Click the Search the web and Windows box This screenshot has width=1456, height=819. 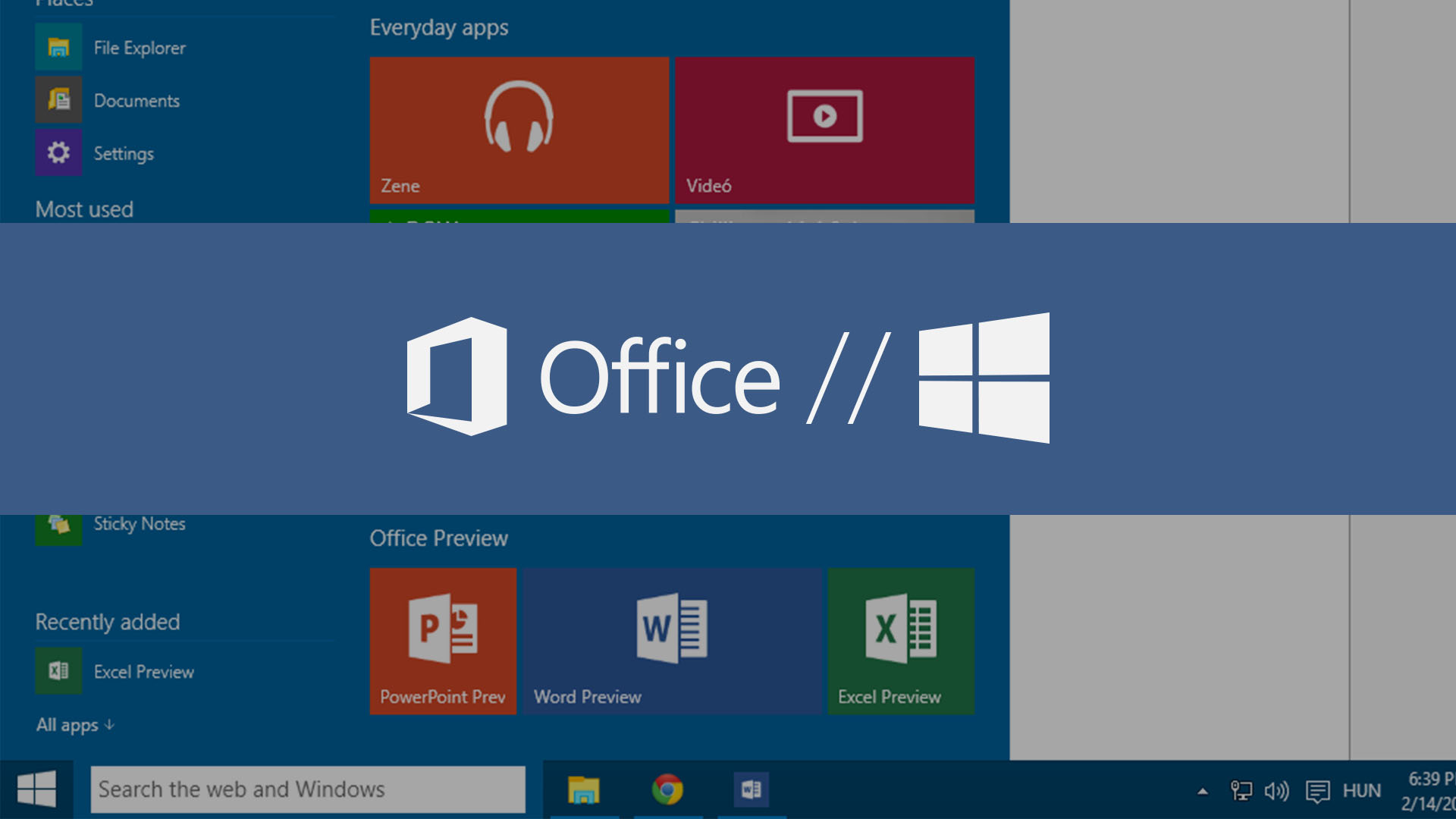[308, 789]
